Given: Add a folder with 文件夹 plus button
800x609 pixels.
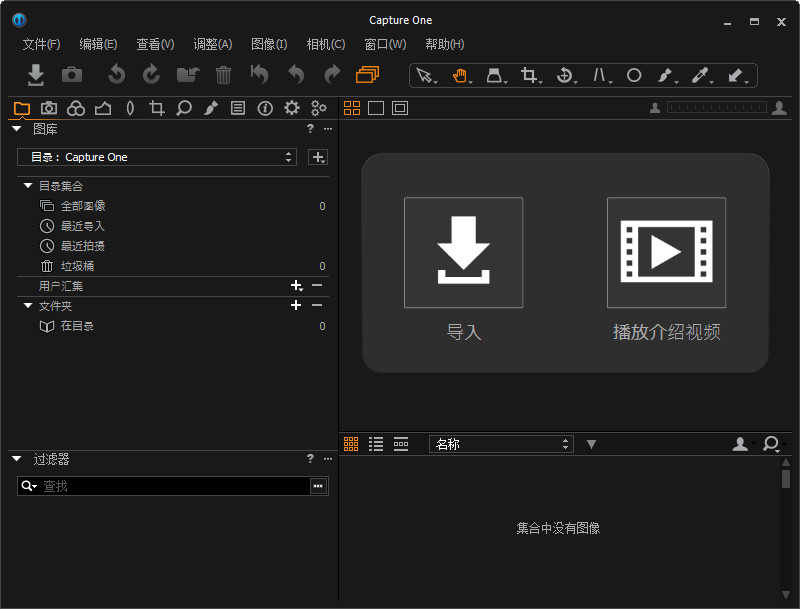Looking at the screenshot, I should 296,305.
